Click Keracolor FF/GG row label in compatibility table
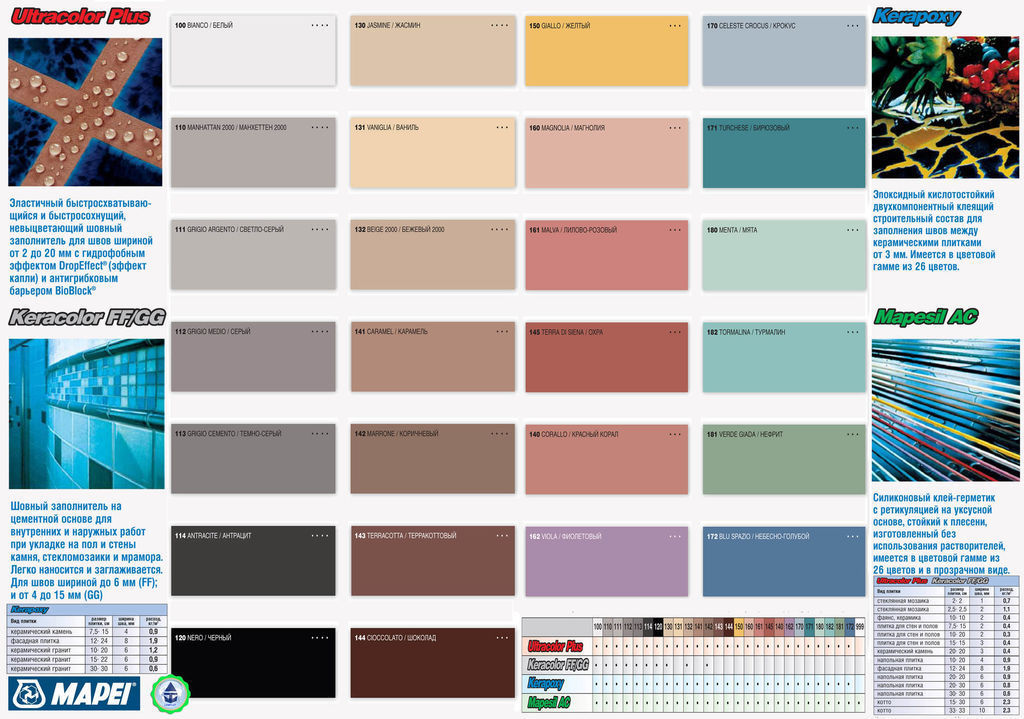The image size is (1024, 719). tap(558, 665)
